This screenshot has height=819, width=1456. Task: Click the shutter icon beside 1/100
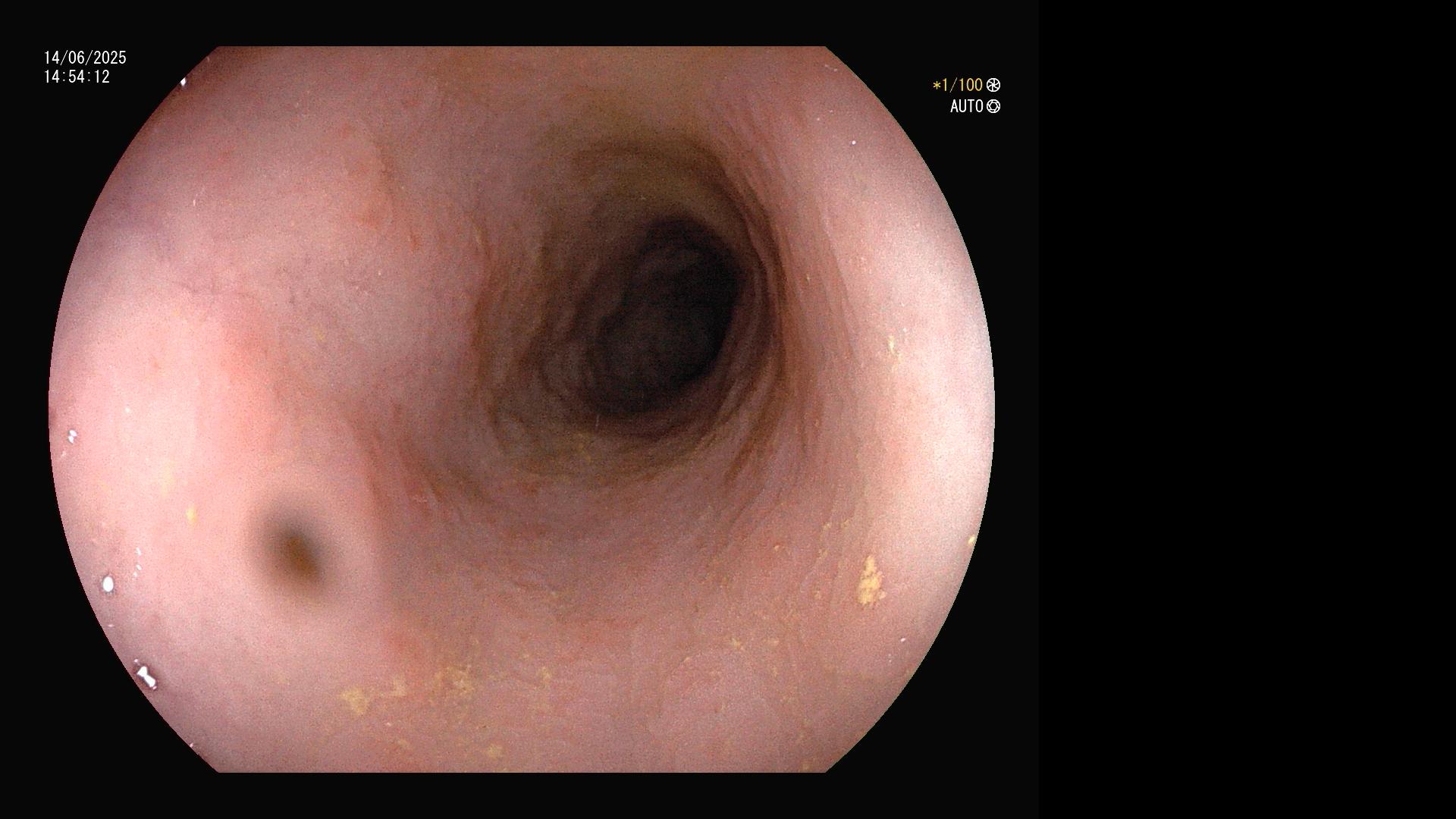[x=993, y=85]
